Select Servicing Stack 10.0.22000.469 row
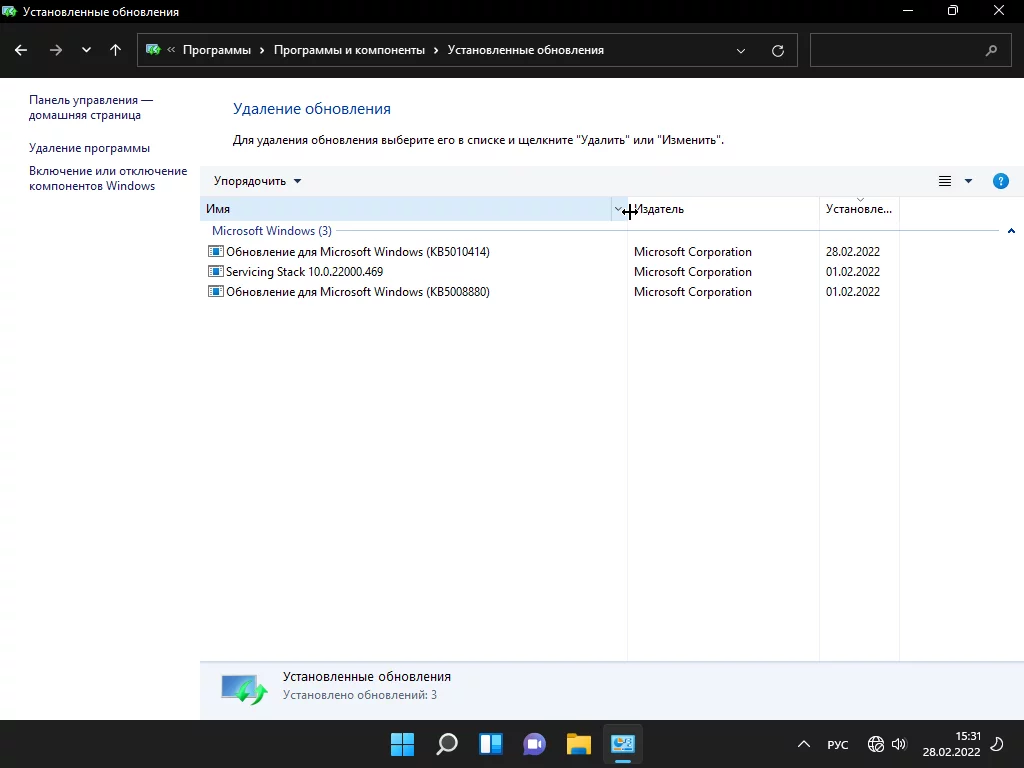 coord(549,272)
